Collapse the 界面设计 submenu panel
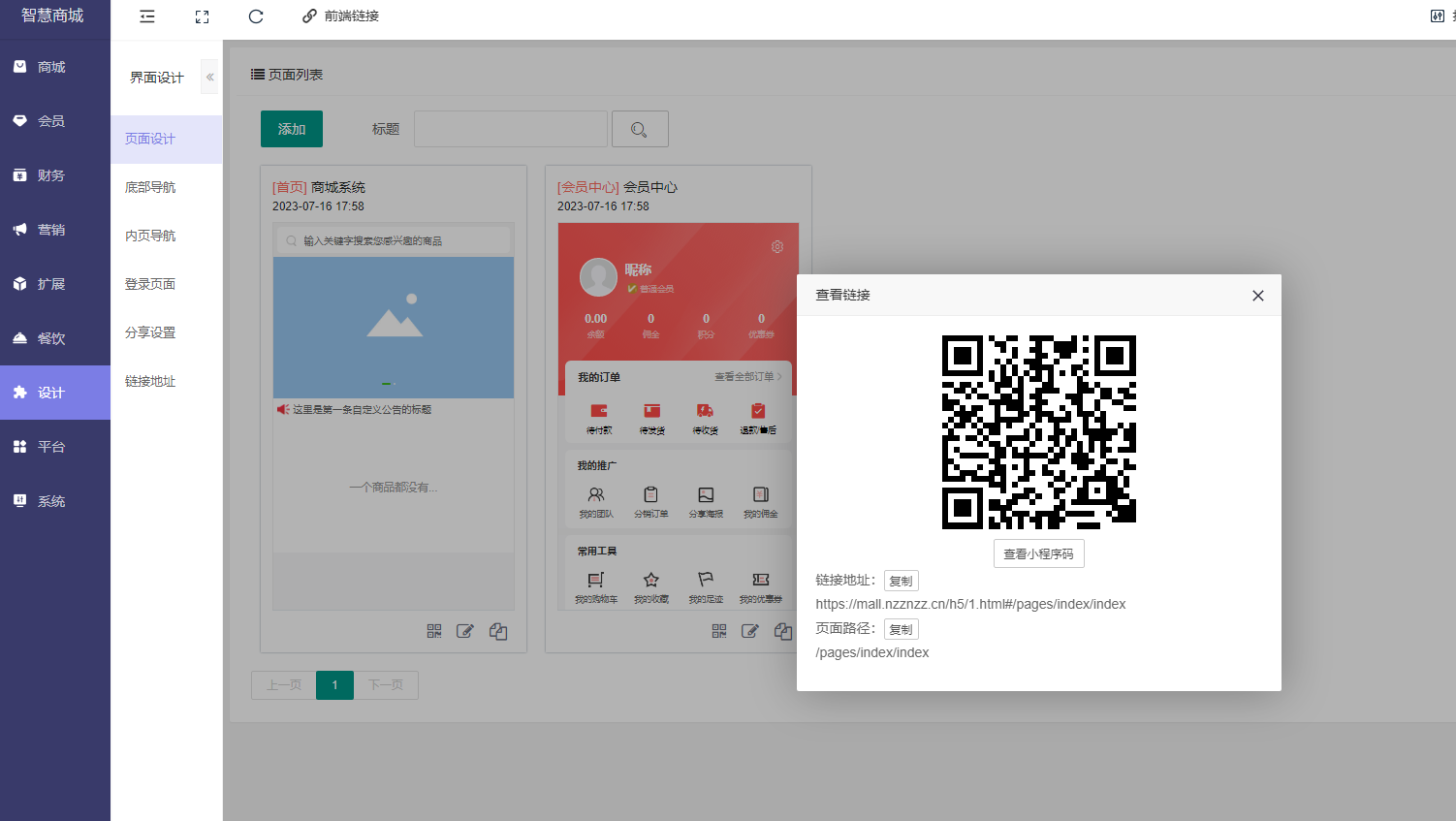The height and width of the screenshot is (821, 1456). click(x=209, y=77)
